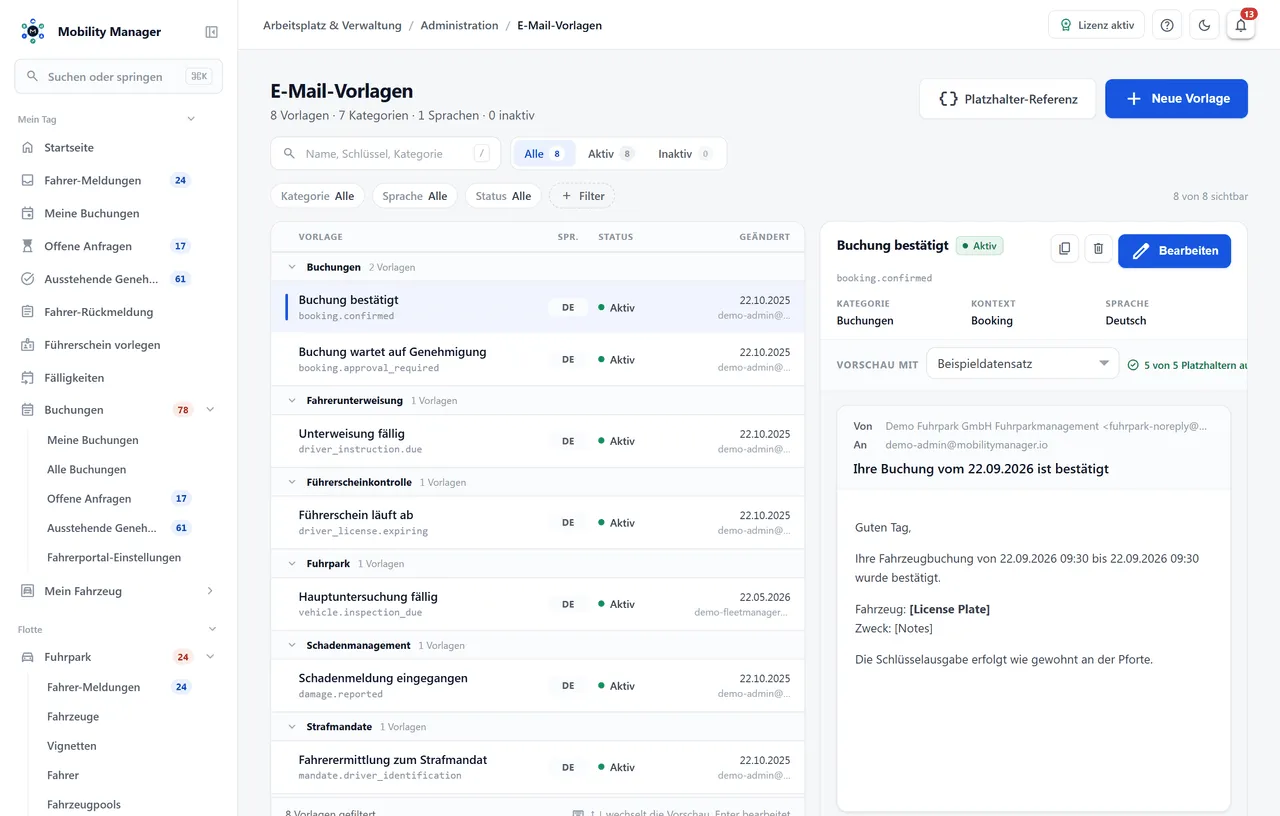The height and width of the screenshot is (816, 1280).
Task: Click the Führerschein vorlegen icon
Action: (28, 345)
